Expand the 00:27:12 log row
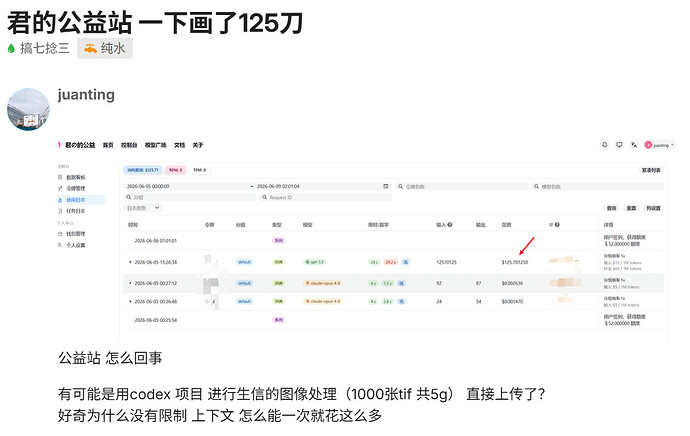This screenshot has height=436, width=690. pyautogui.click(x=130, y=283)
